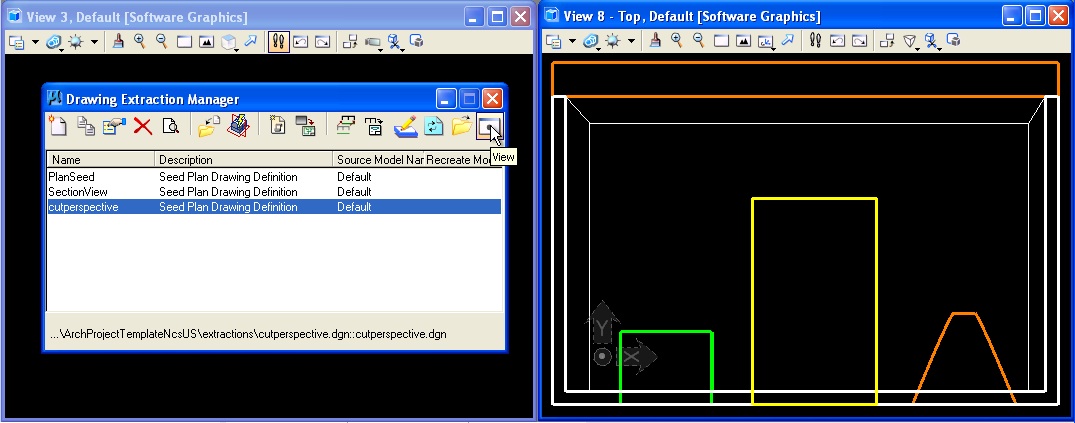Close the Drawing Extraction Manager window
Image resolution: width=1075 pixels, height=423 pixels.
pyautogui.click(x=492, y=99)
